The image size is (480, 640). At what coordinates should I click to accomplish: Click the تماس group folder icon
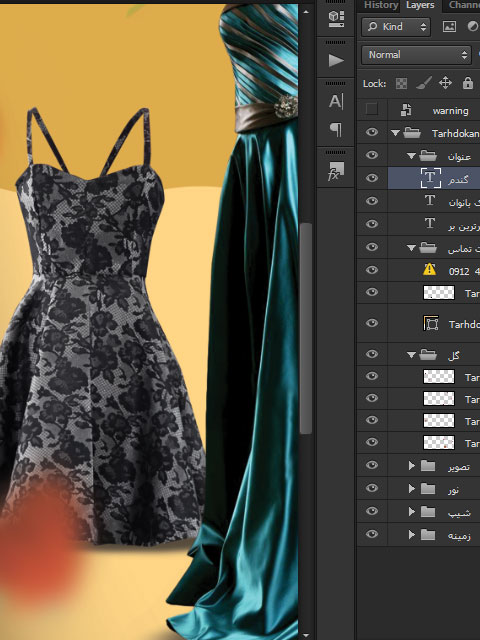coord(428,247)
